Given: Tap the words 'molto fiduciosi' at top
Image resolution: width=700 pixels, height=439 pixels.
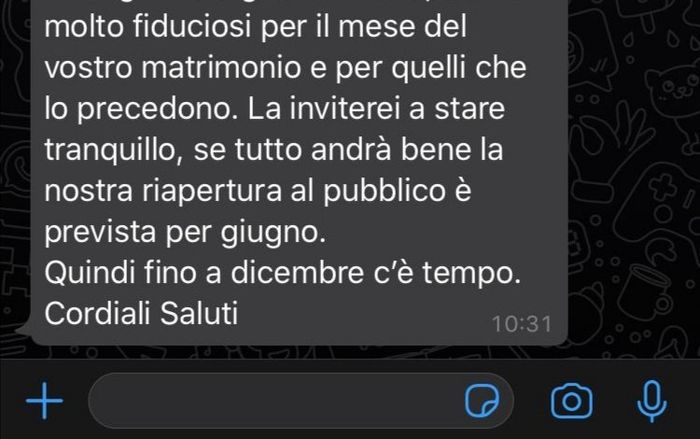Looking at the screenshot, I should click(x=148, y=26).
